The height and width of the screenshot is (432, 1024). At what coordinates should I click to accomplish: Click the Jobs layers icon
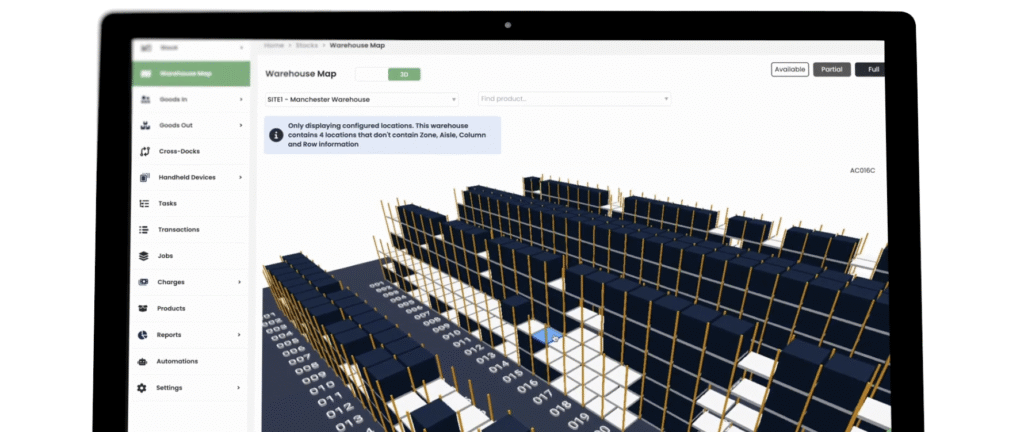tap(144, 256)
